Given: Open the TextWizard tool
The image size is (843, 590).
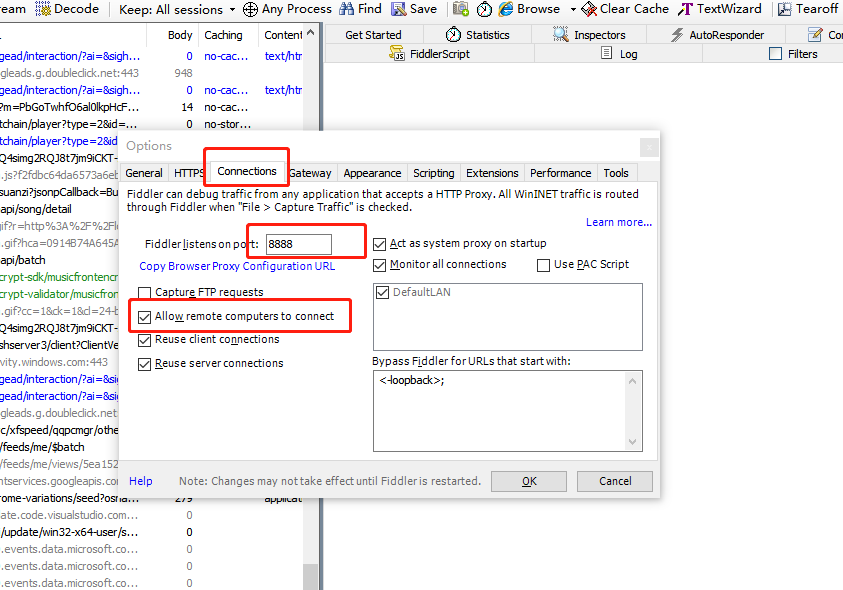Looking at the screenshot, I should [x=719, y=9].
